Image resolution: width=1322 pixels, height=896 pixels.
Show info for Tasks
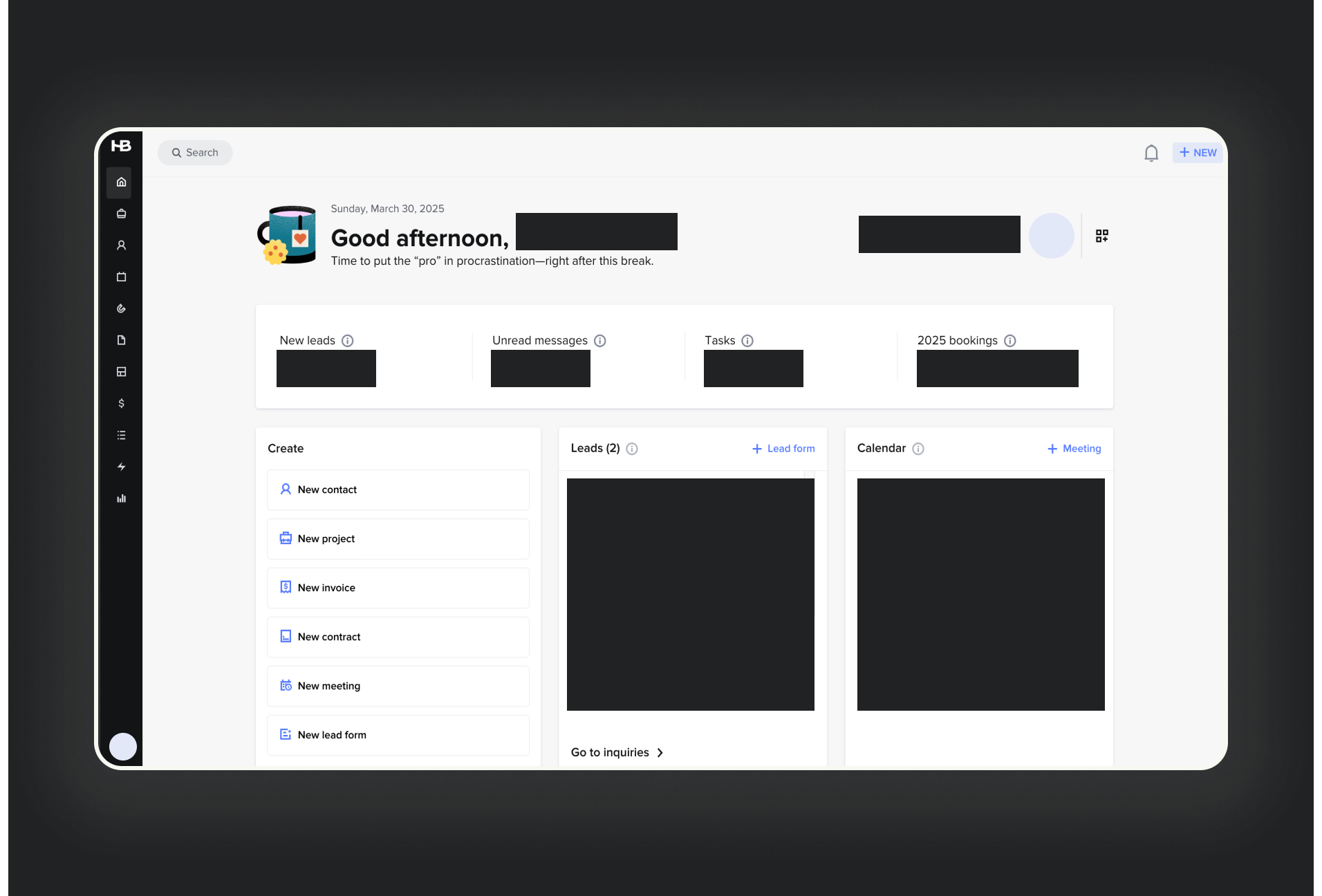(x=747, y=341)
